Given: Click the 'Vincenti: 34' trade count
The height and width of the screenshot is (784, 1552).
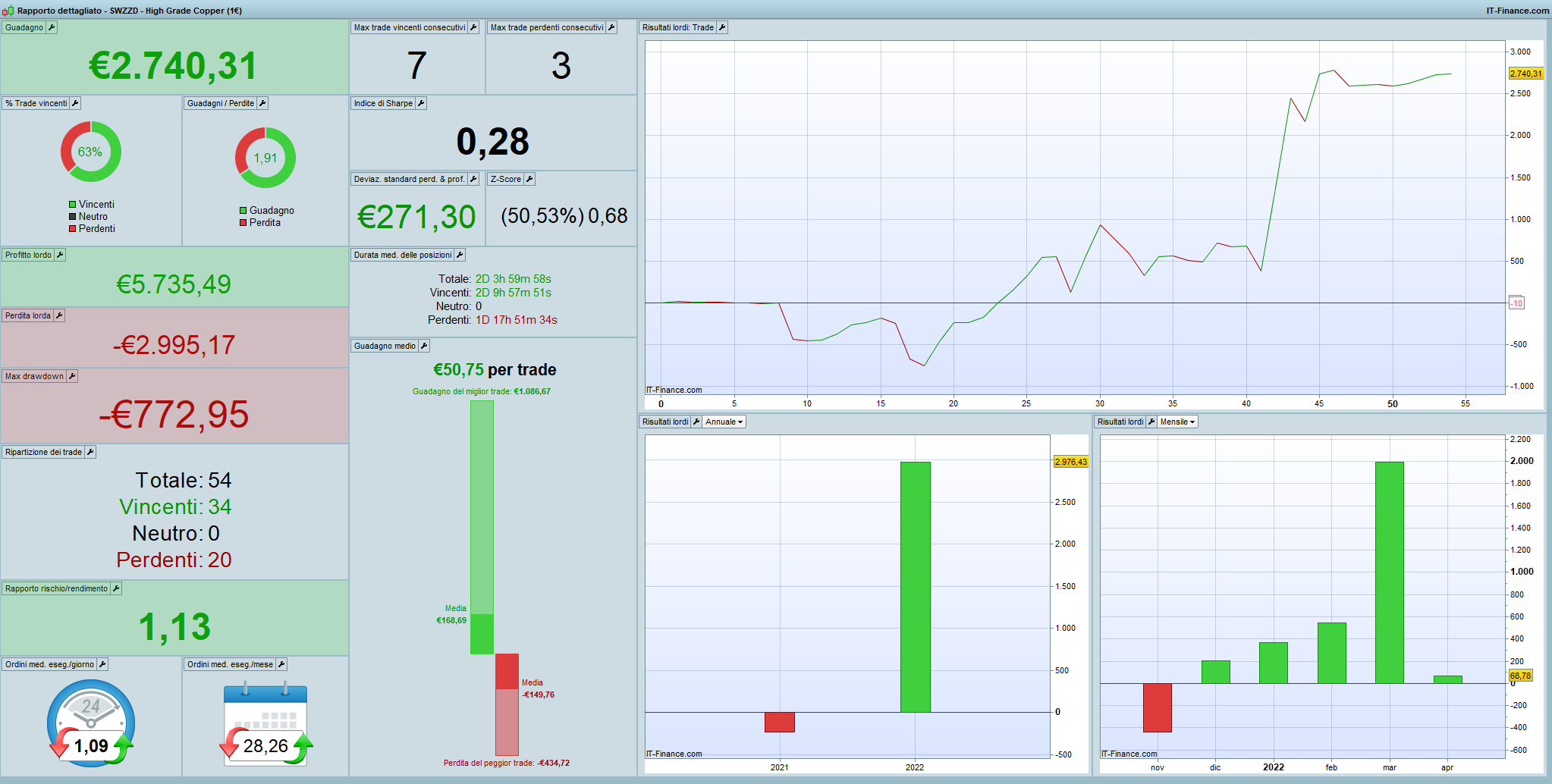Looking at the screenshot, I should click(x=176, y=507).
